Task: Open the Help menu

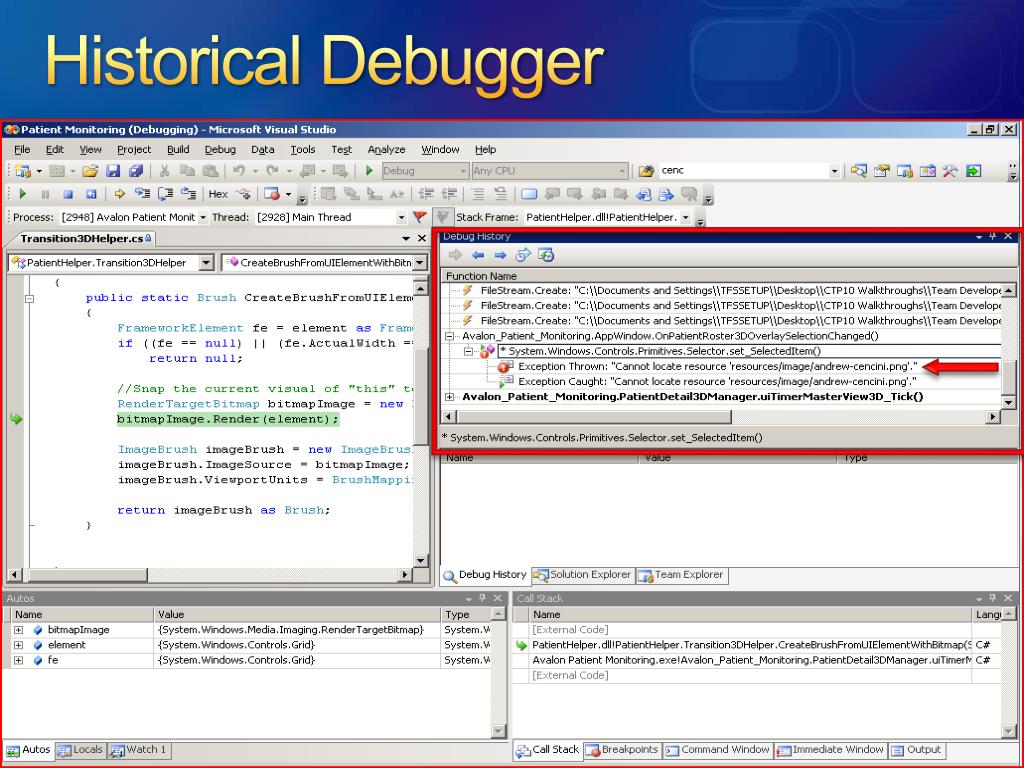Action: click(x=485, y=150)
